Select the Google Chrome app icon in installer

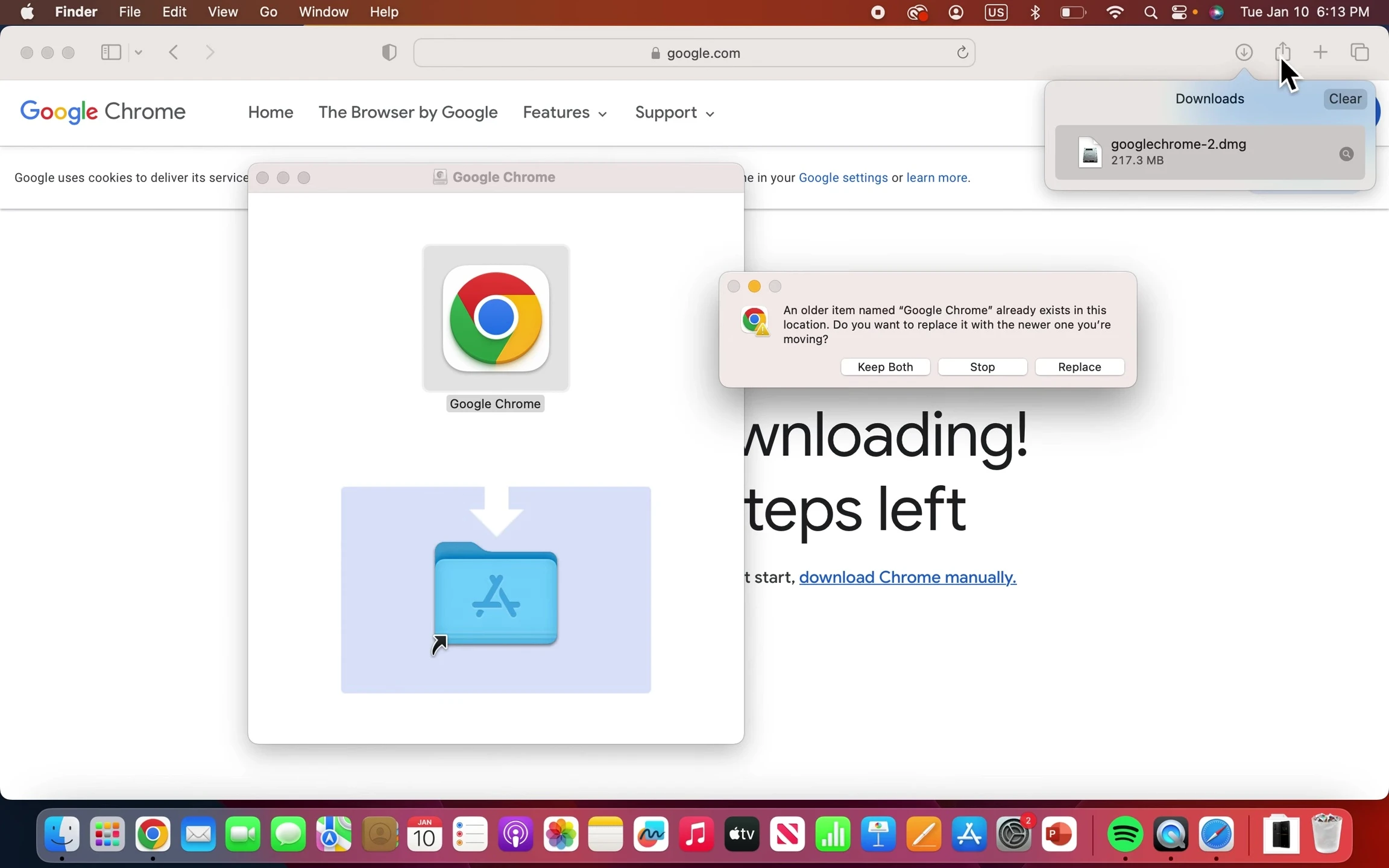point(496,318)
